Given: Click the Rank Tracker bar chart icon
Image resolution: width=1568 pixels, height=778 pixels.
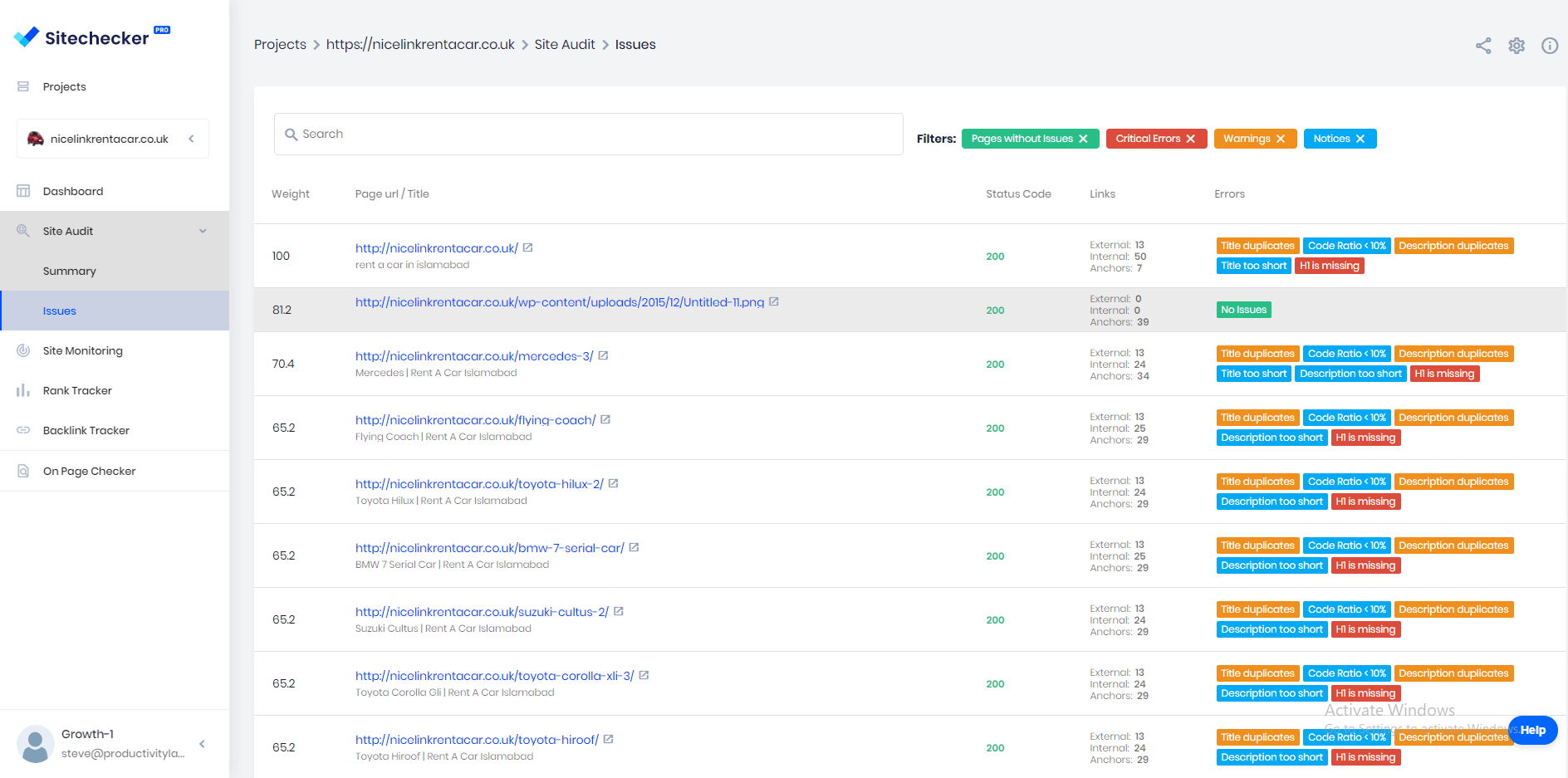Looking at the screenshot, I should 23,390.
